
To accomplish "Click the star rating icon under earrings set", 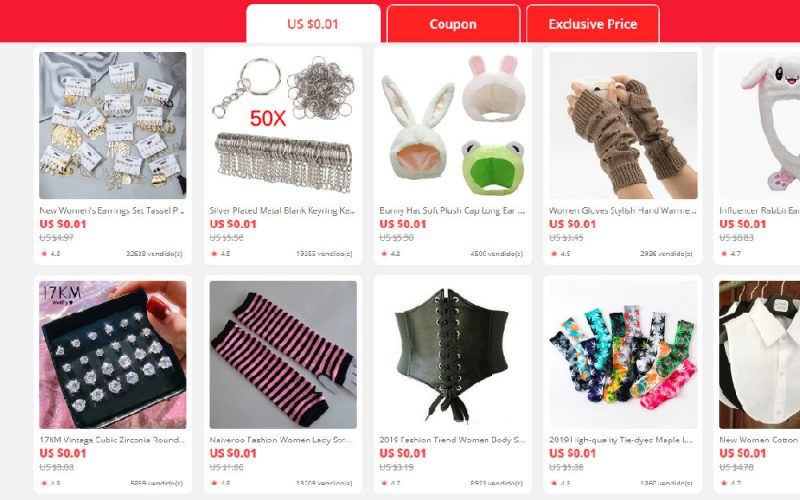I will coord(44,253).
